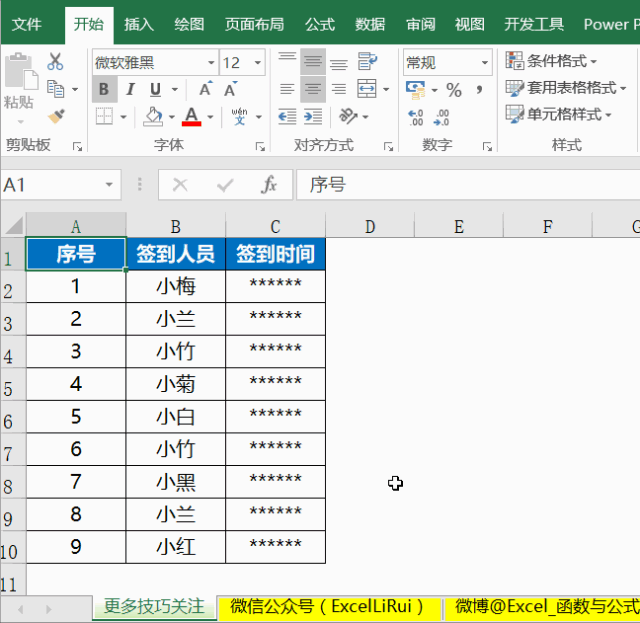Apply comma style
Image resolution: width=640 pixels, height=623 pixels.
479,89
